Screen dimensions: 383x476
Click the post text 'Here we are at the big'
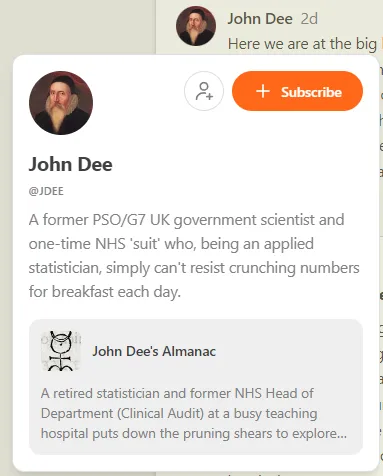click(302, 44)
